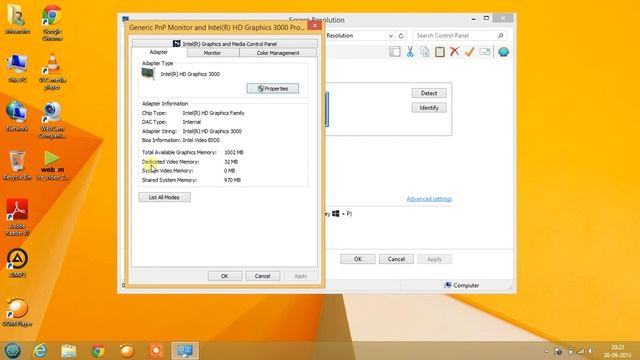Open the Start button on taskbar
The image size is (640, 360).
click(12, 351)
